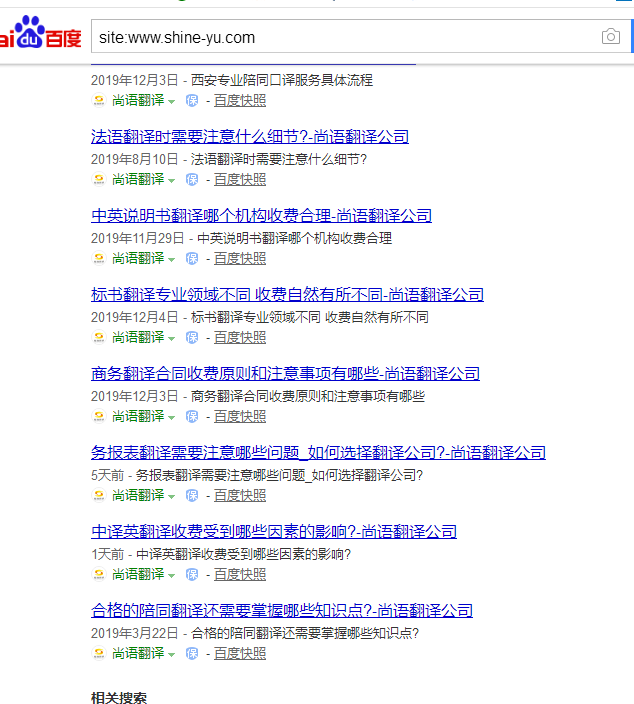The image size is (634, 704).
Task: Expand 尚语翻译 dropdown under 标书翻译 result
Action: pyautogui.click(x=171, y=339)
